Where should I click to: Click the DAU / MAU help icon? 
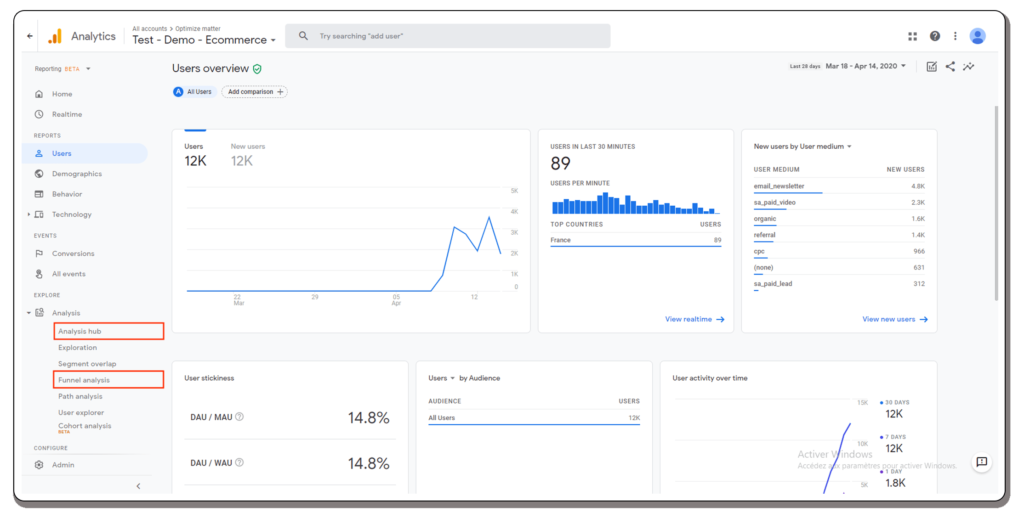coord(240,417)
